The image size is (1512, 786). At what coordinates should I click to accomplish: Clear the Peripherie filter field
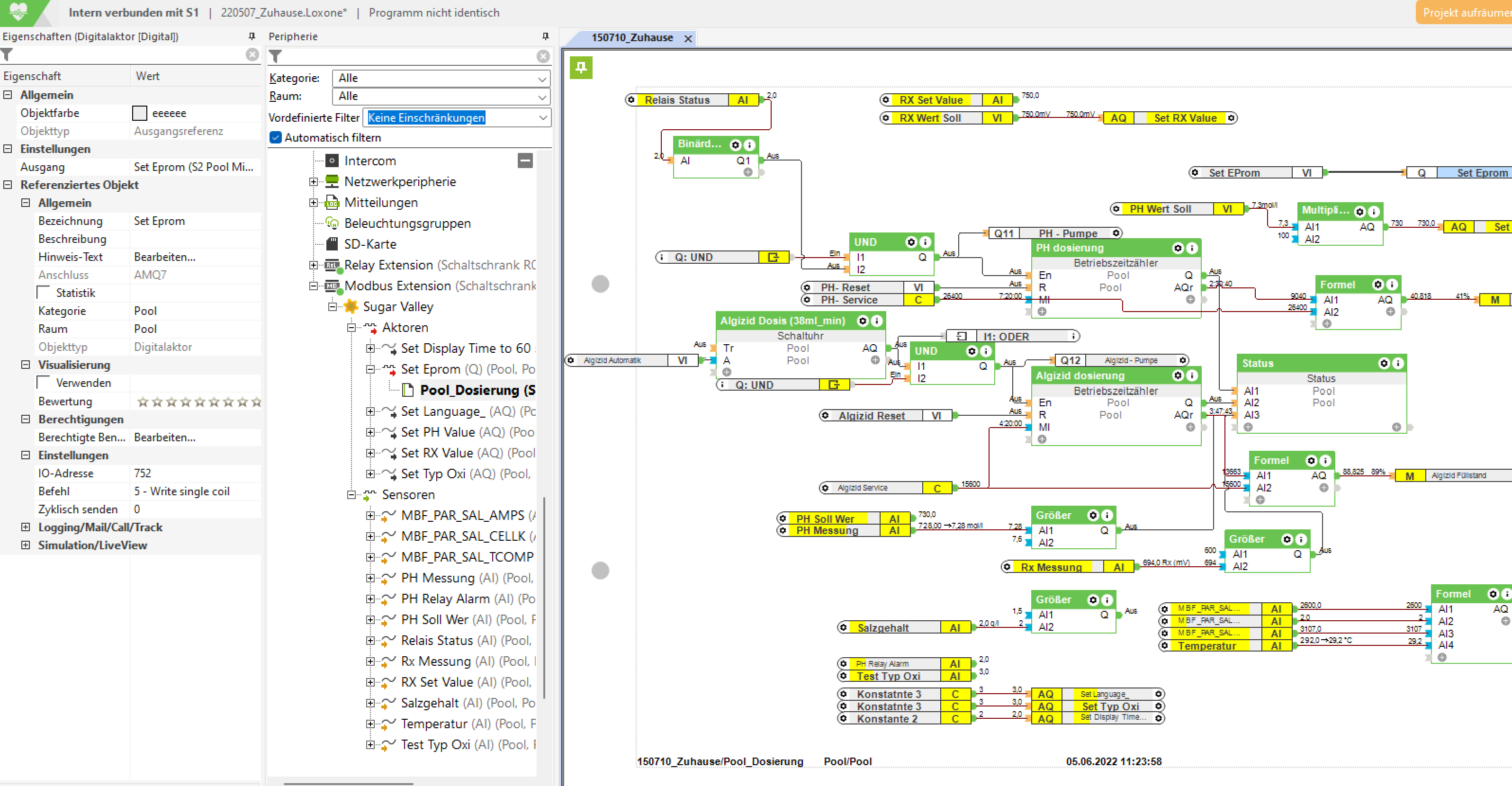click(543, 56)
